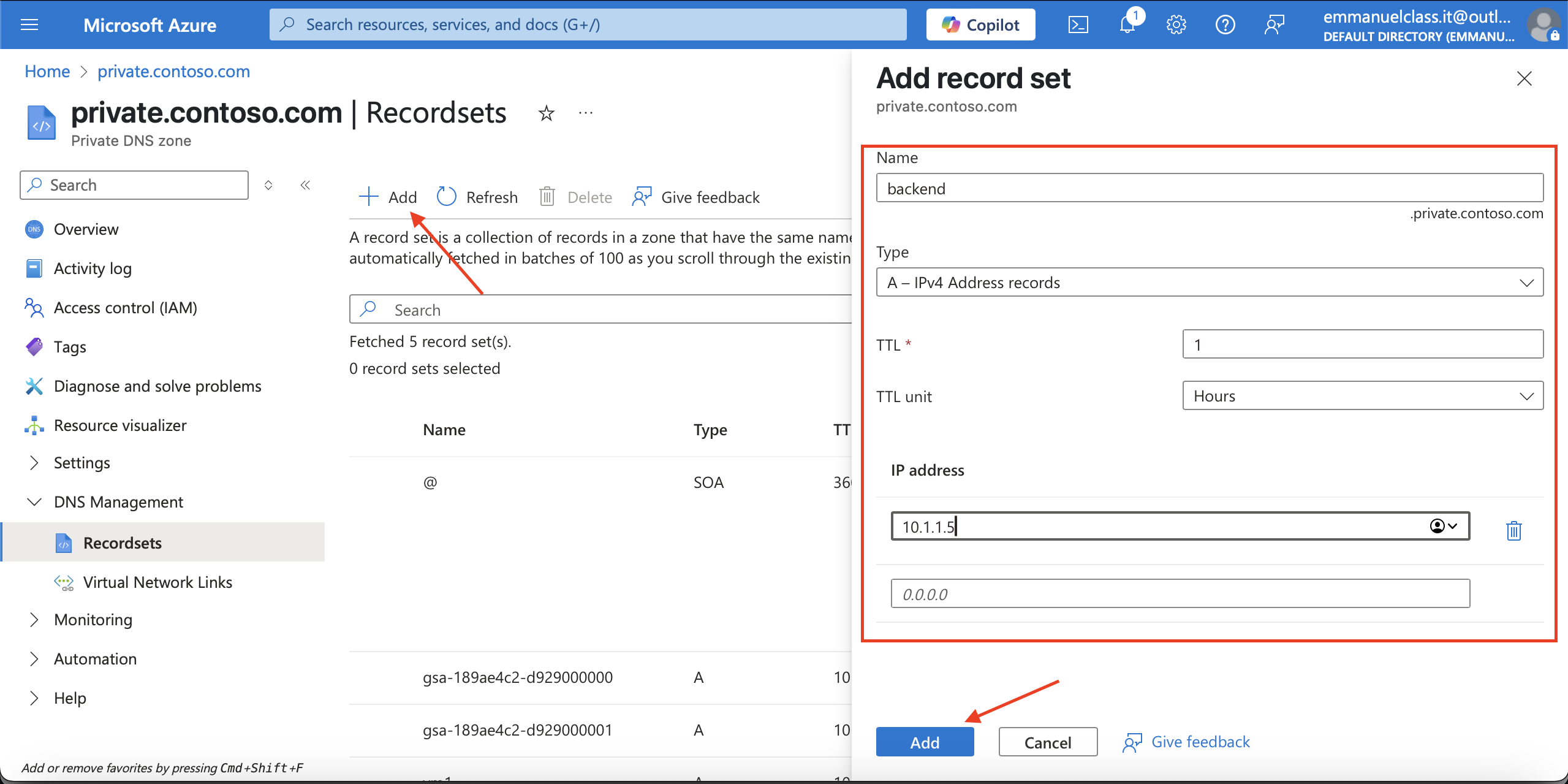This screenshot has width=1568, height=784.
Task: Select gsa-189ae4c2-d929000000 record
Action: click(x=600, y=677)
